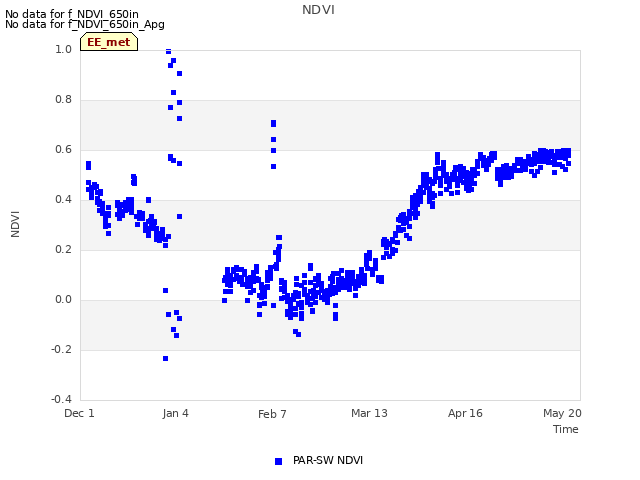Click the 1.0 y-axis tick label
The height and width of the screenshot is (480, 640).
63,49
